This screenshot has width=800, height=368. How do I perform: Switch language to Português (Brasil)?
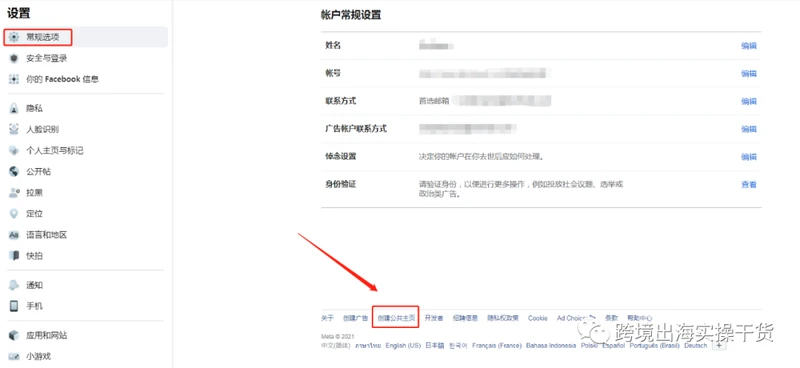click(x=655, y=346)
